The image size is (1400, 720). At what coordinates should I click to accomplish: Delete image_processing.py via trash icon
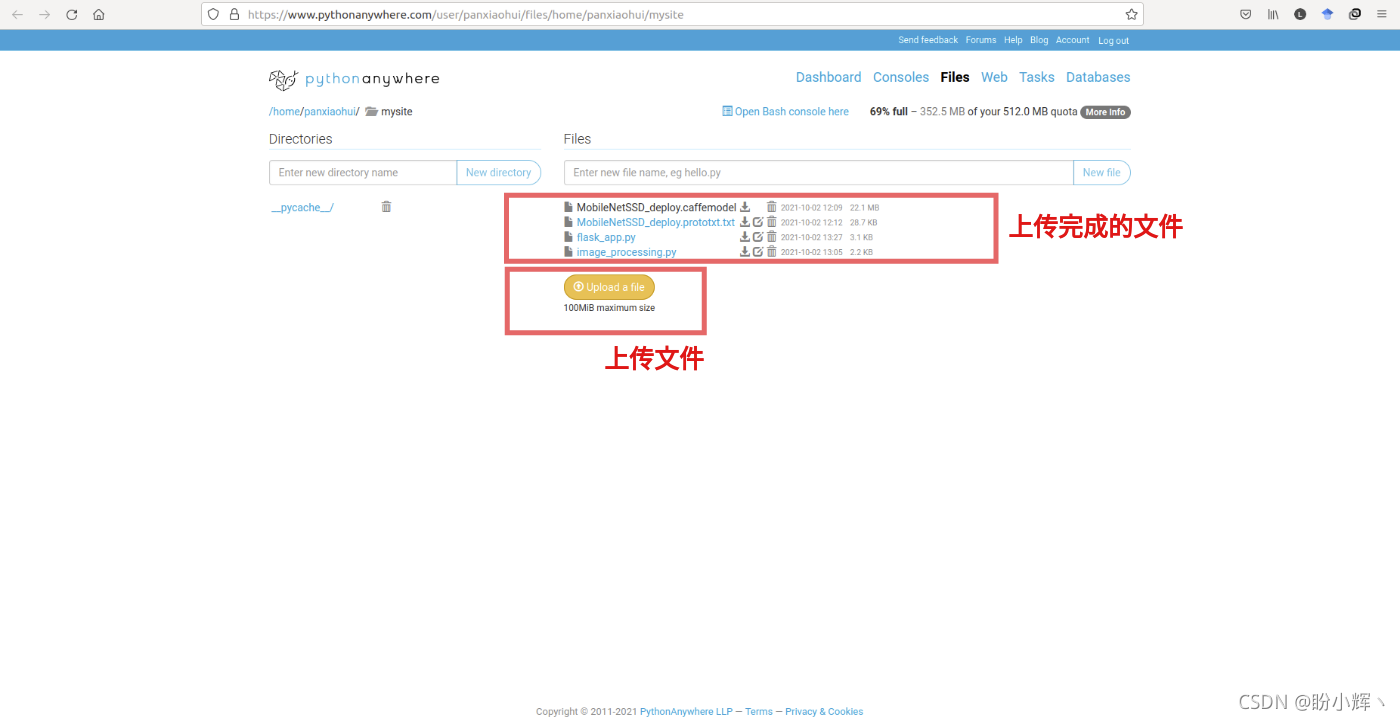pyautogui.click(x=771, y=252)
